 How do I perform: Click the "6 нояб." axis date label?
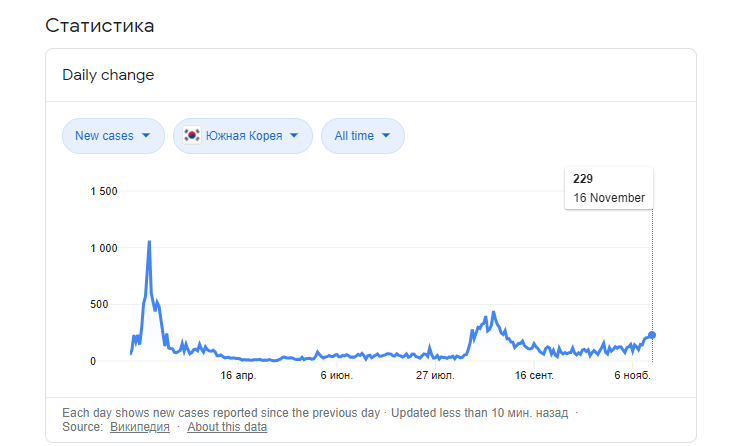coord(631,376)
